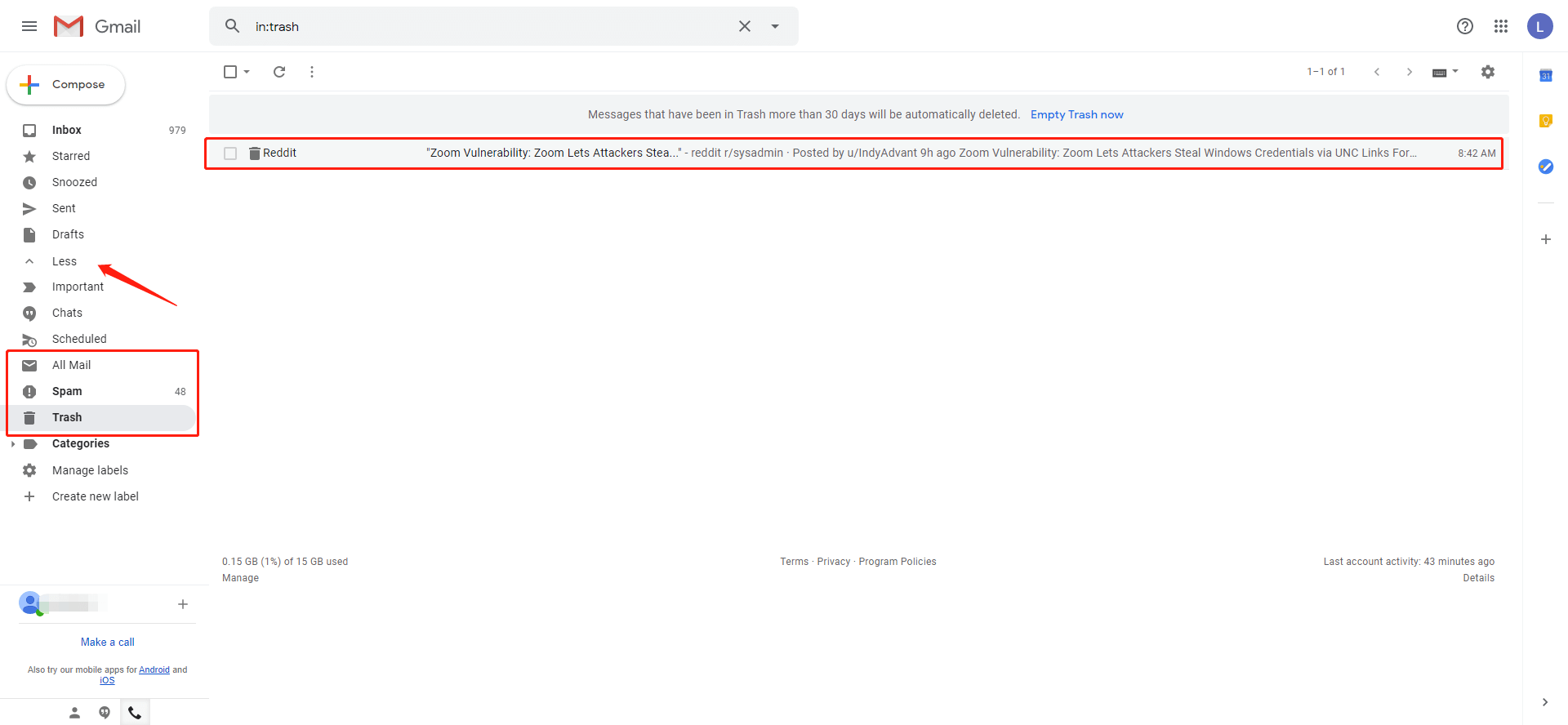Hide the side panel chevron
The image size is (1568, 725).
coord(1544,702)
